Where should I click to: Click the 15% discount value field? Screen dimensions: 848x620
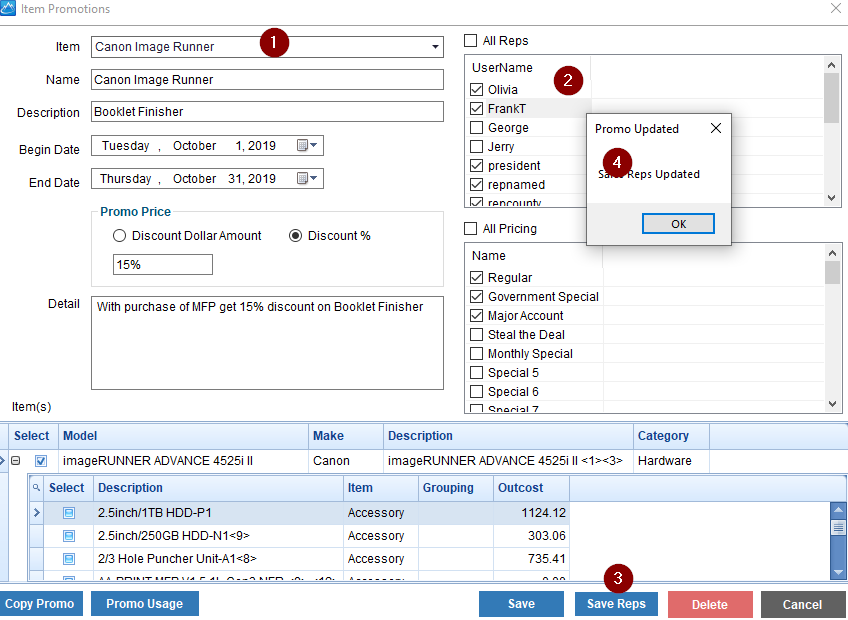click(x=163, y=265)
